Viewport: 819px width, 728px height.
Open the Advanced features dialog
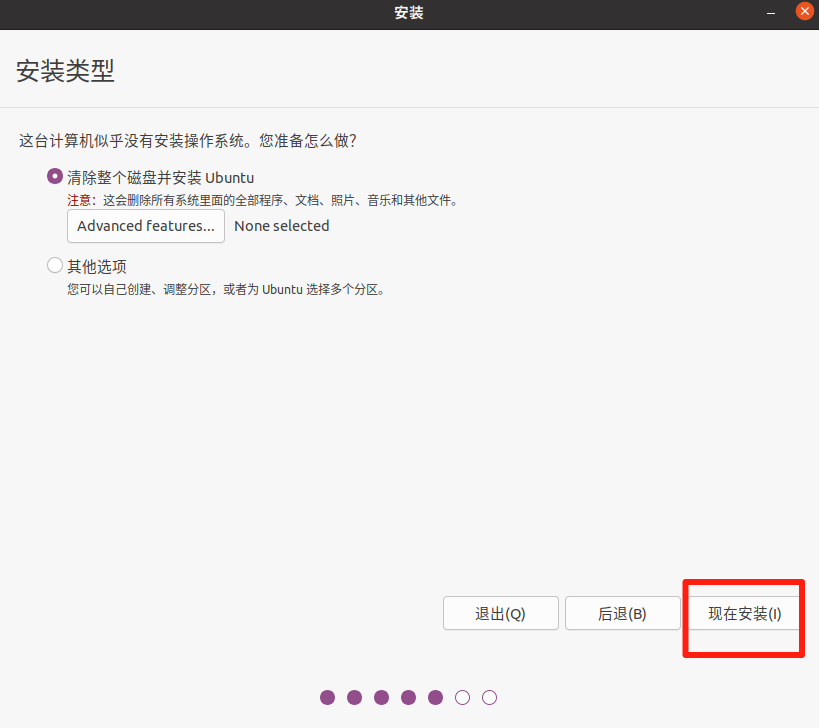[146, 226]
